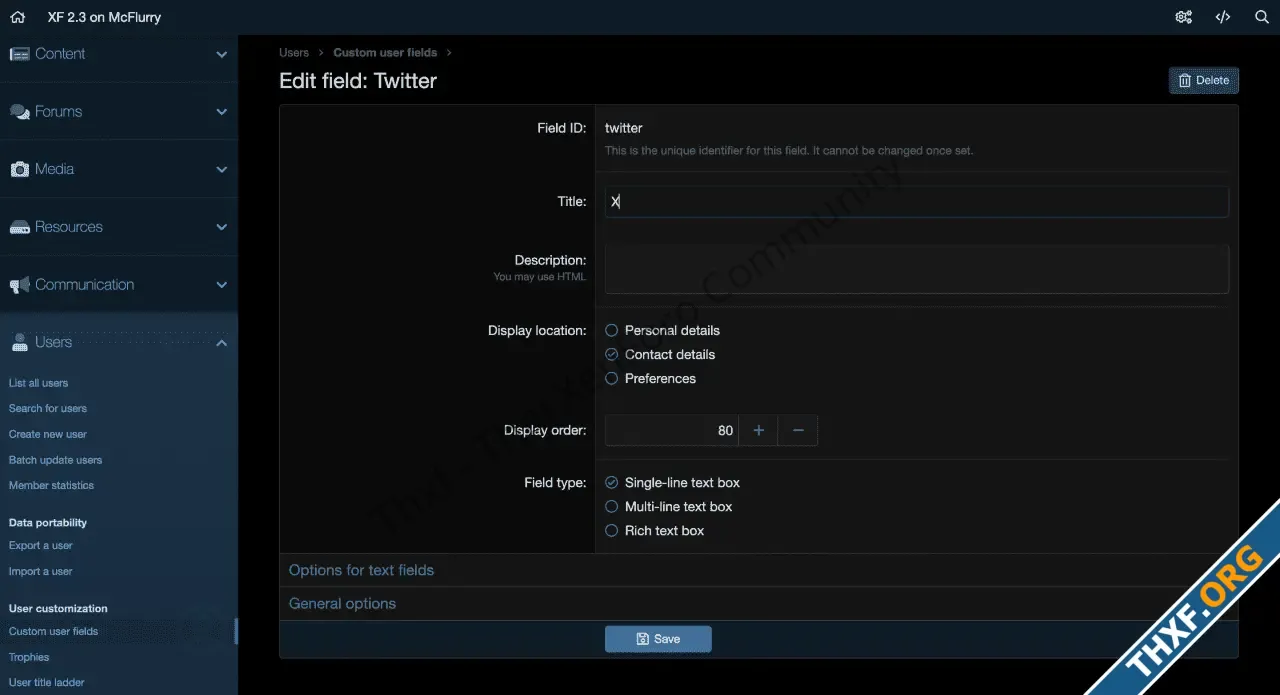Increase display order with plus button

point(759,430)
